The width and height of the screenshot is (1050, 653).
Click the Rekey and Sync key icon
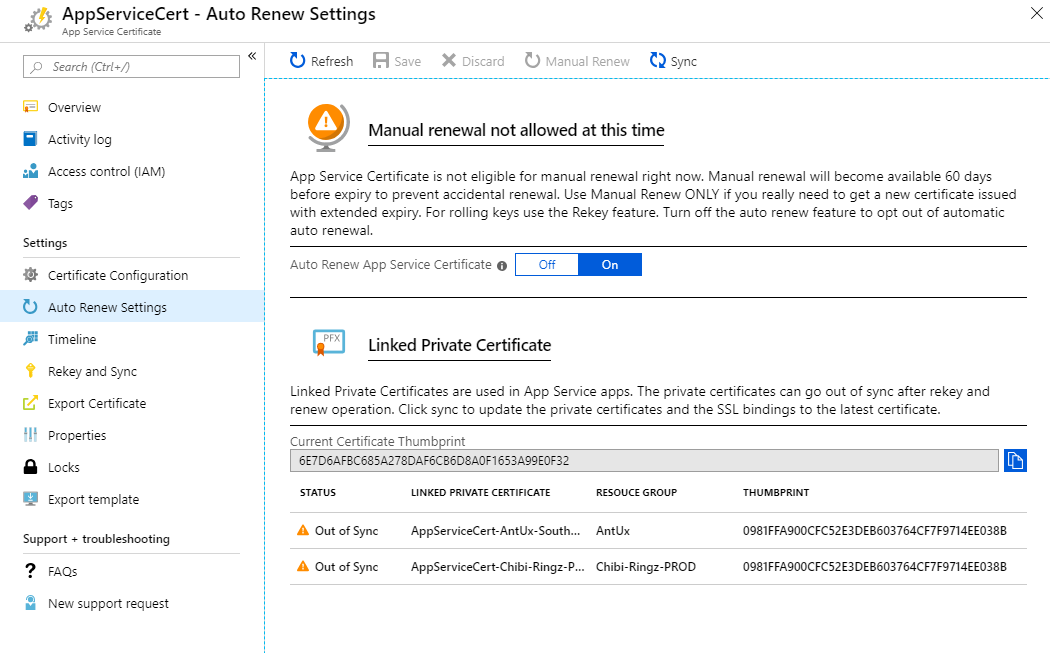tap(30, 371)
